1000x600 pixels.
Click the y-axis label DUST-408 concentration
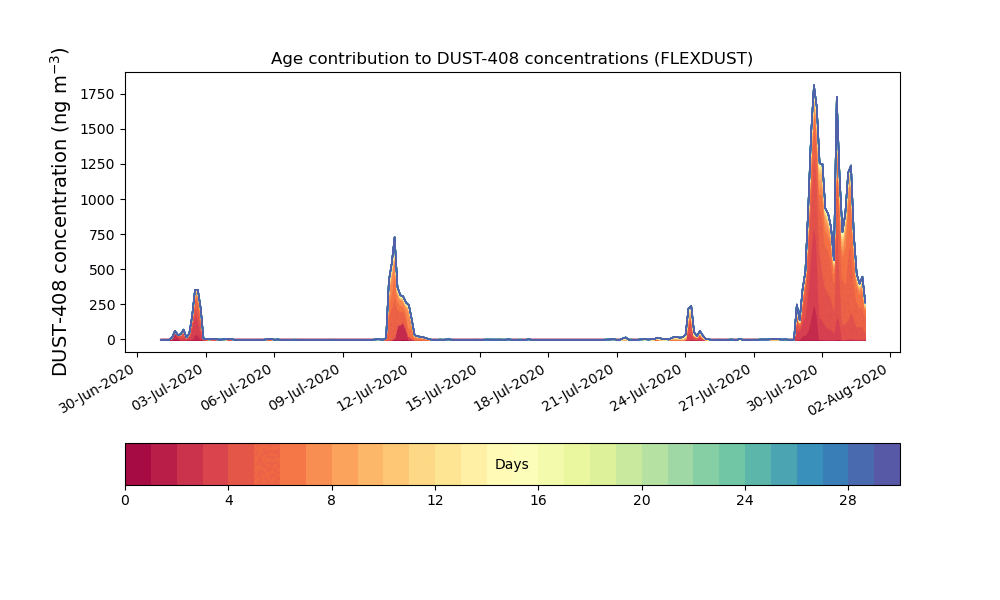[59, 212]
